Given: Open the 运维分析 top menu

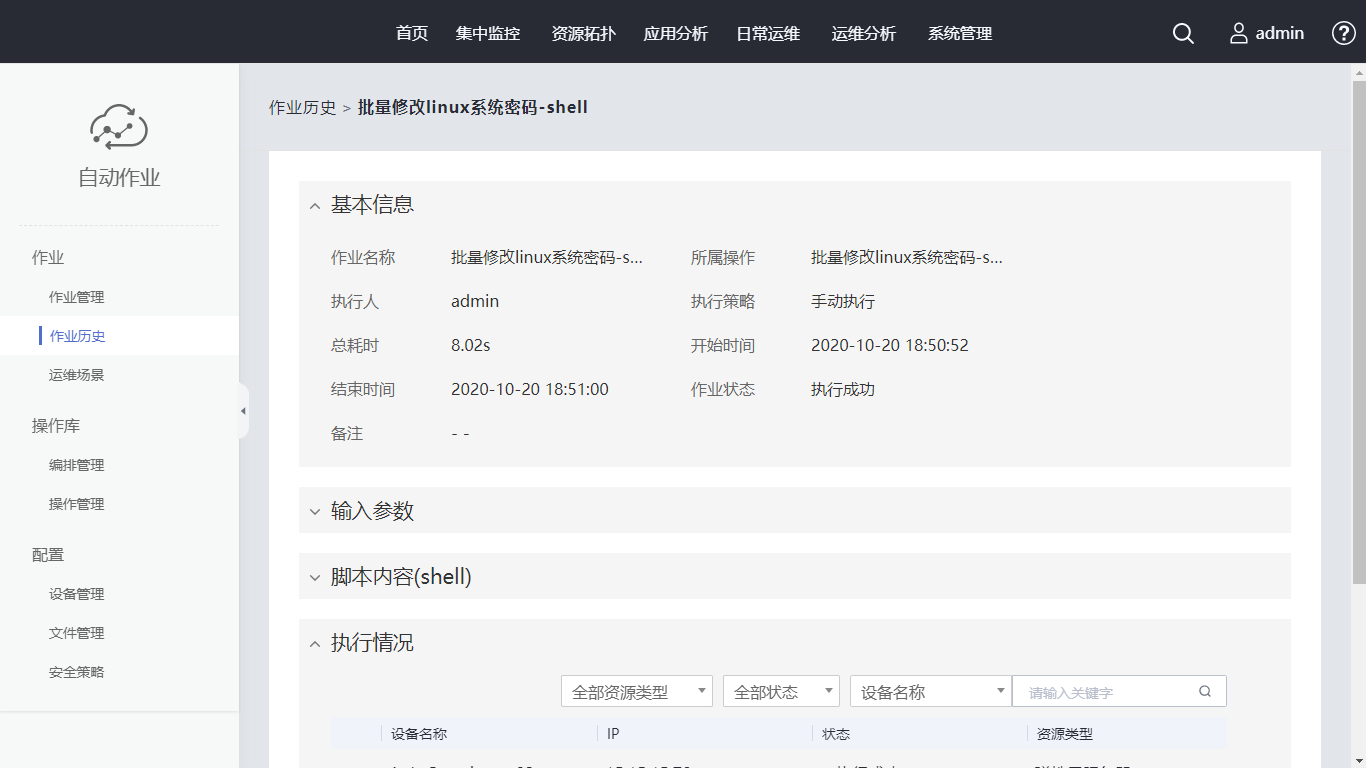Looking at the screenshot, I should (x=864, y=33).
